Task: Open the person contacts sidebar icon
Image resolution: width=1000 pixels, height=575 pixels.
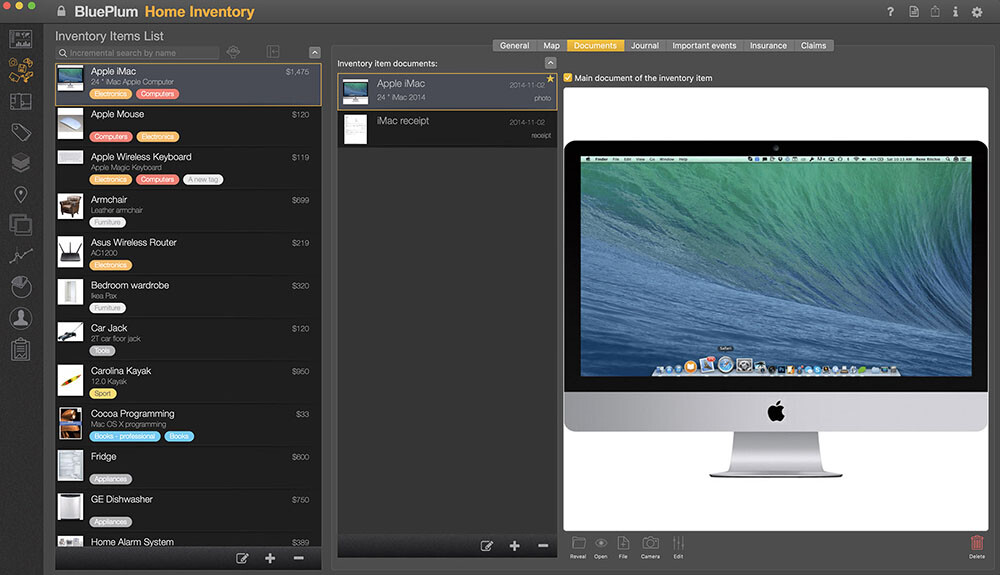Action: pos(20,317)
